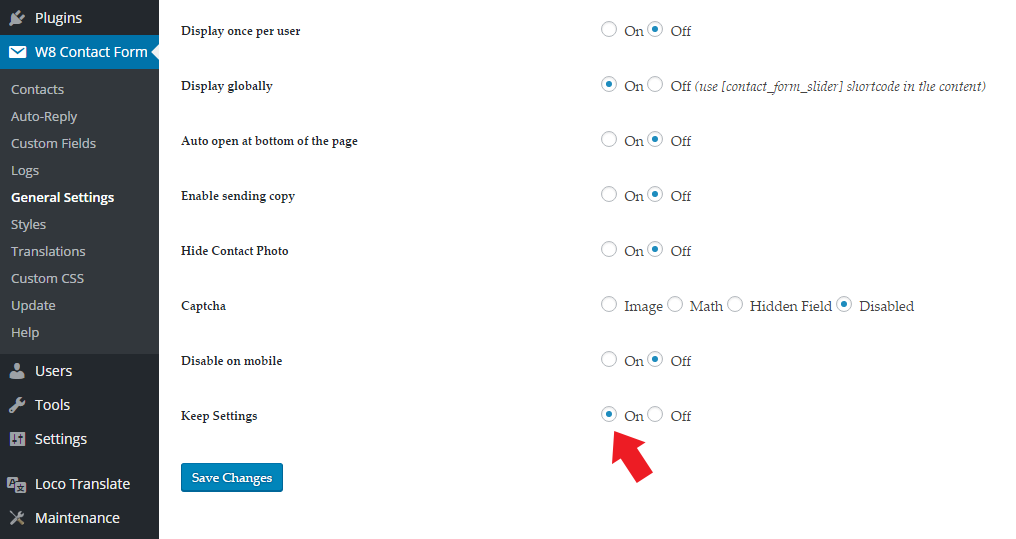Click the Users person icon
Screen dimensions: 1016x539
click(x=17, y=371)
